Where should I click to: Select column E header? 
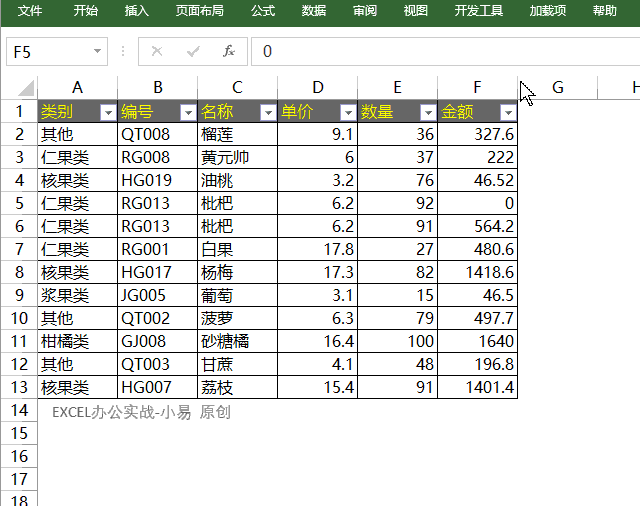pyautogui.click(x=398, y=87)
